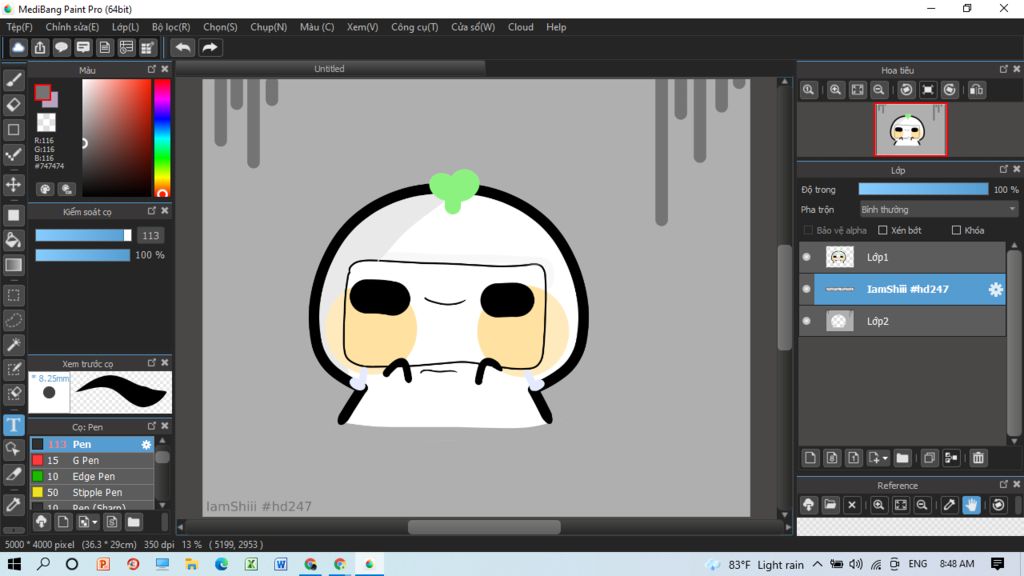Select the Select Eraser tool
The image size is (1024, 576).
pyautogui.click(x=13, y=394)
